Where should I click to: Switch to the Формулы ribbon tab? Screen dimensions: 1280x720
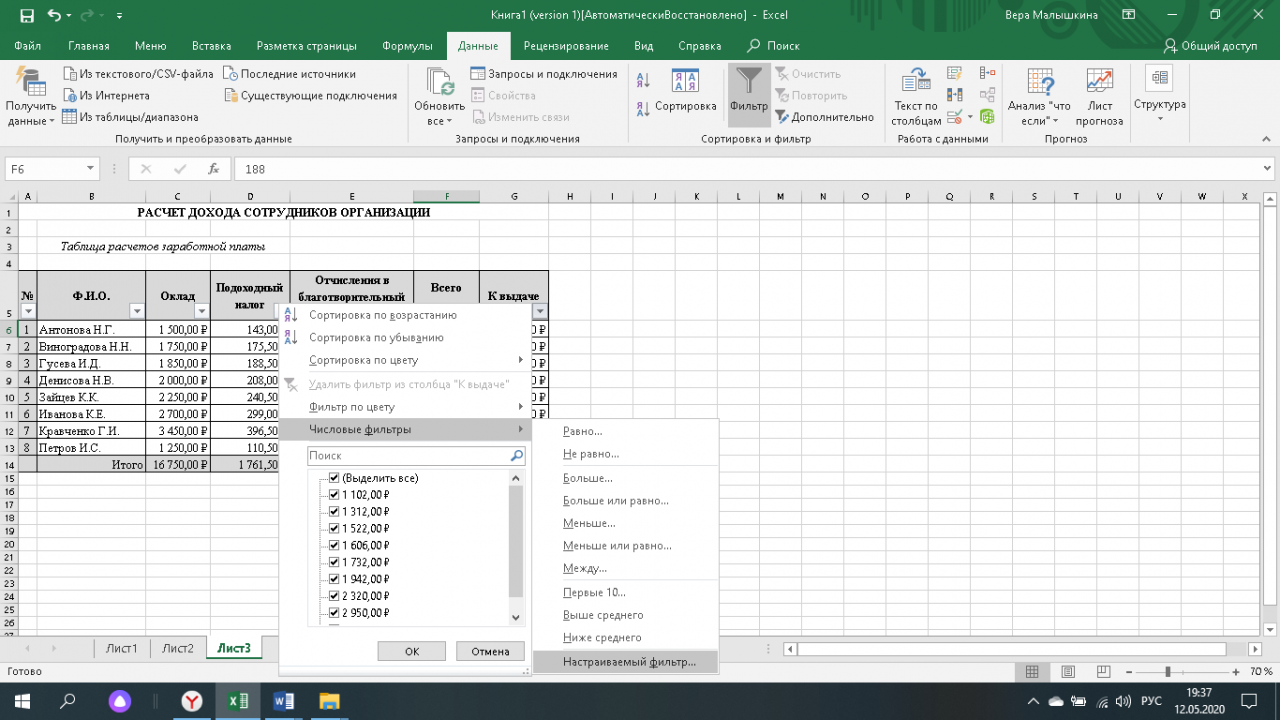point(407,46)
